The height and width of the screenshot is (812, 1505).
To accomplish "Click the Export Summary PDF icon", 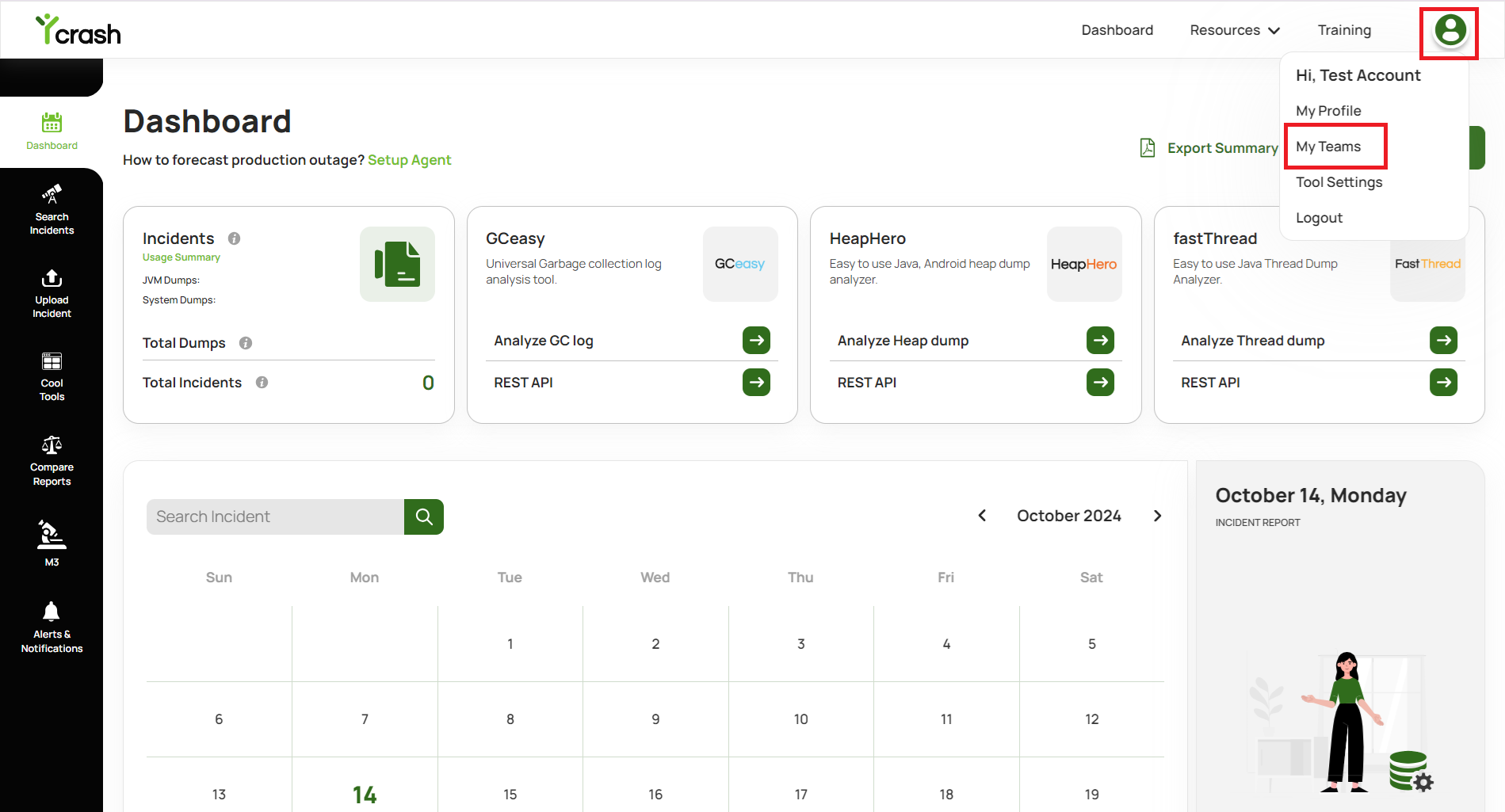I will (x=1148, y=148).
